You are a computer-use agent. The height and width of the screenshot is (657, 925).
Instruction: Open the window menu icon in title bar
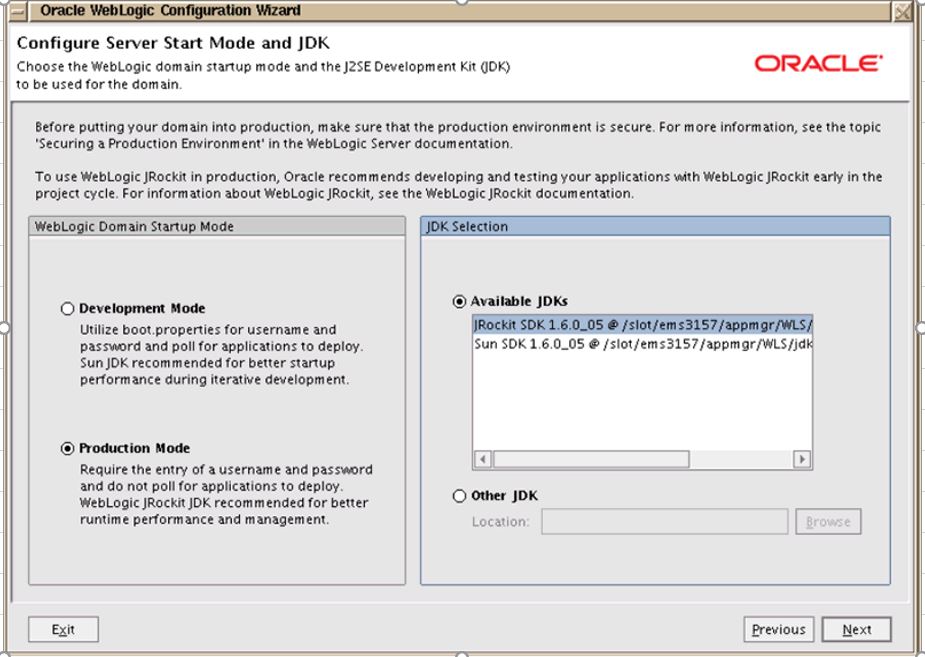coord(19,11)
